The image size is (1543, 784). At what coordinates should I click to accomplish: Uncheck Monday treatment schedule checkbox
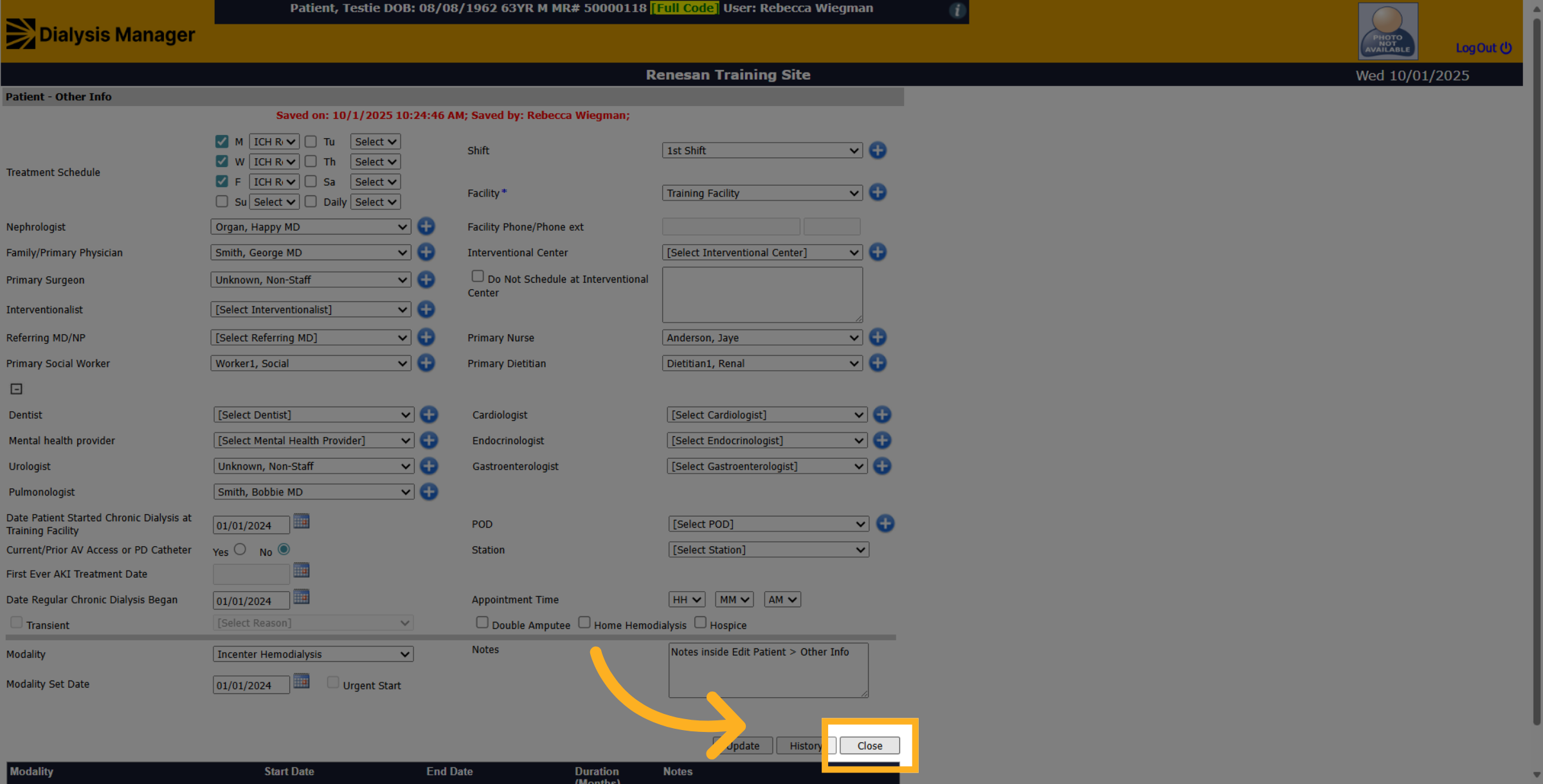222,141
